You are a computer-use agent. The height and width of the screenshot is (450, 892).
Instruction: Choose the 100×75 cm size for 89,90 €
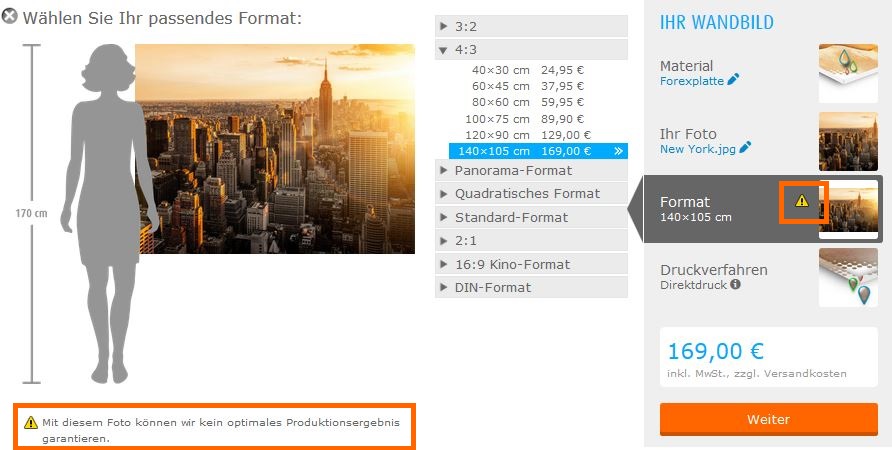(528, 119)
